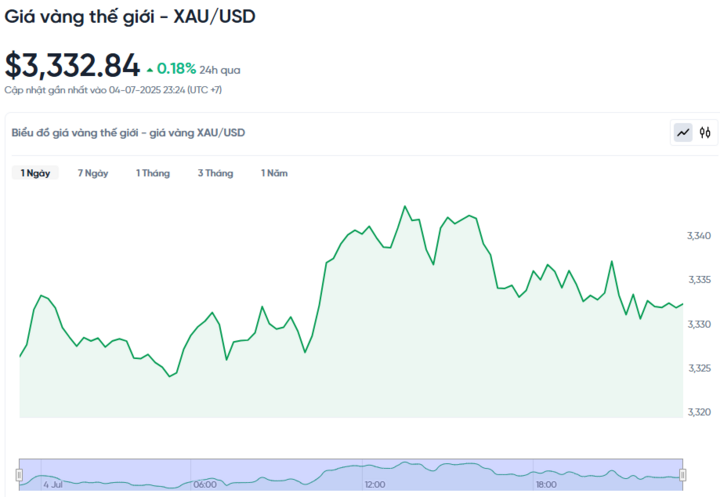Click the $3,332.84 gold price
Image resolution: width=720 pixels, height=497 pixels.
pos(72,65)
